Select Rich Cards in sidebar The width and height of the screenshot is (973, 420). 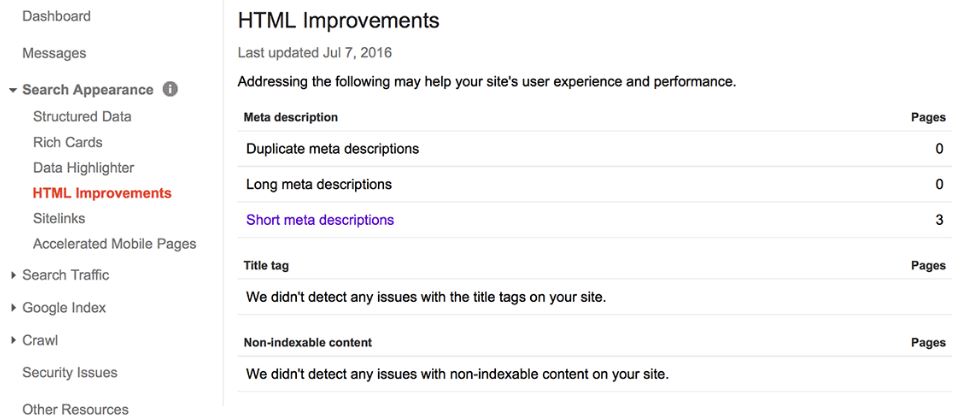click(x=67, y=142)
